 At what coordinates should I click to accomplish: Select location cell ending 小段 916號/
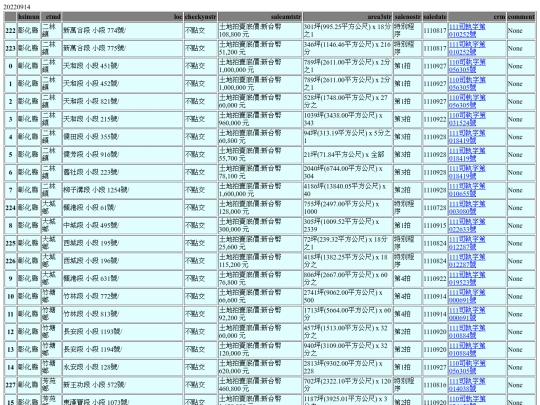[123, 155]
